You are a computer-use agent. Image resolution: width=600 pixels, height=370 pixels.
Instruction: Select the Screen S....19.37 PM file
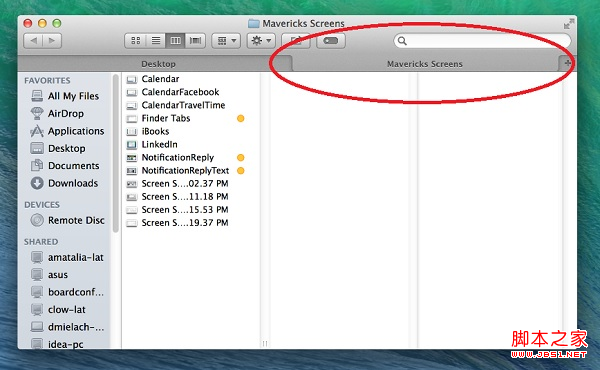coord(184,223)
